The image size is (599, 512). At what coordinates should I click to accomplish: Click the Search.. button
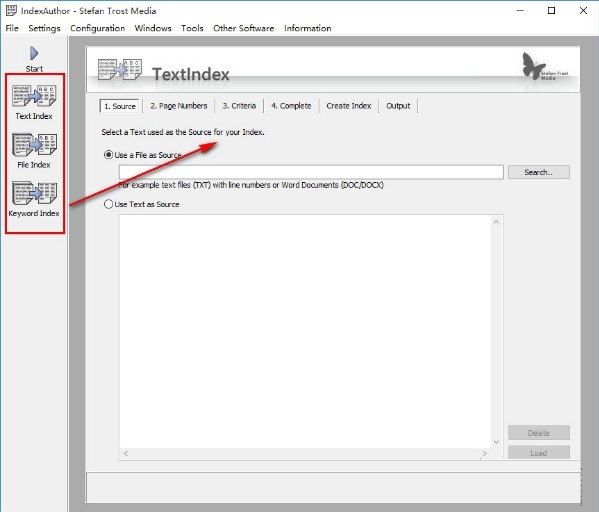539,172
